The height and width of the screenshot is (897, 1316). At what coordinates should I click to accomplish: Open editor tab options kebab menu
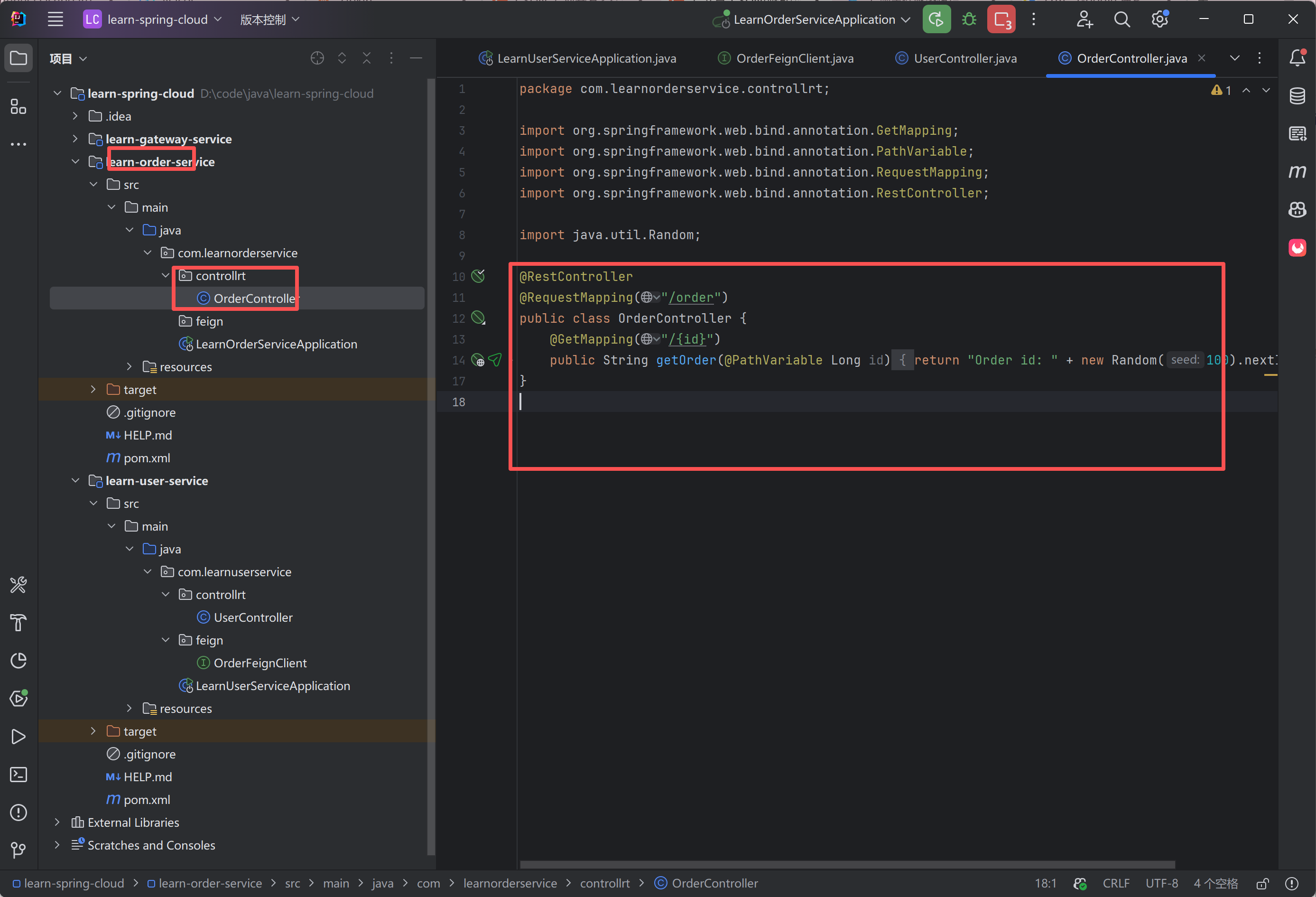click(x=1260, y=58)
